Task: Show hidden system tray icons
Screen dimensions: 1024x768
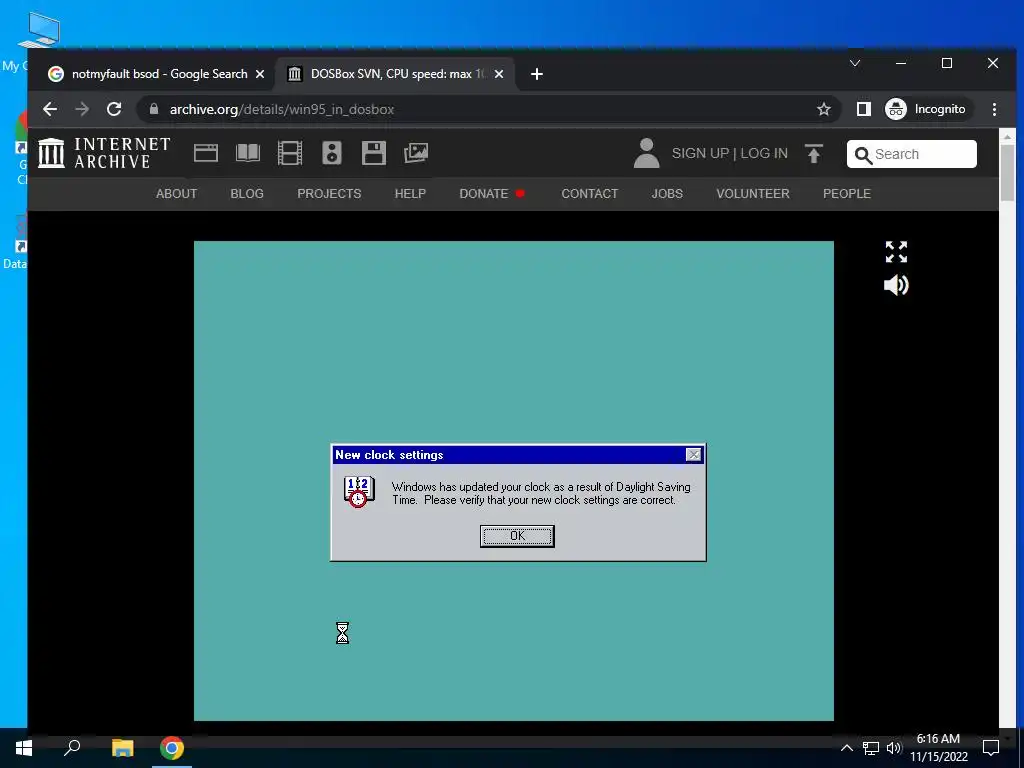Action: point(846,748)
